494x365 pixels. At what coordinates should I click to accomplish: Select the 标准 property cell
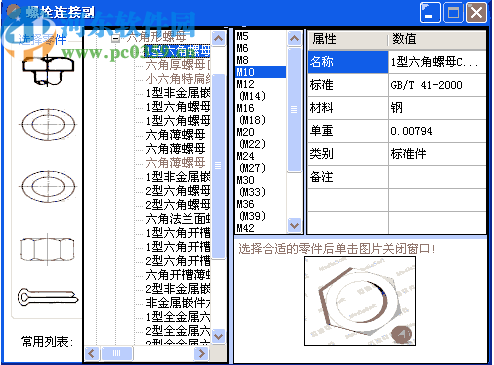[348, 85]
